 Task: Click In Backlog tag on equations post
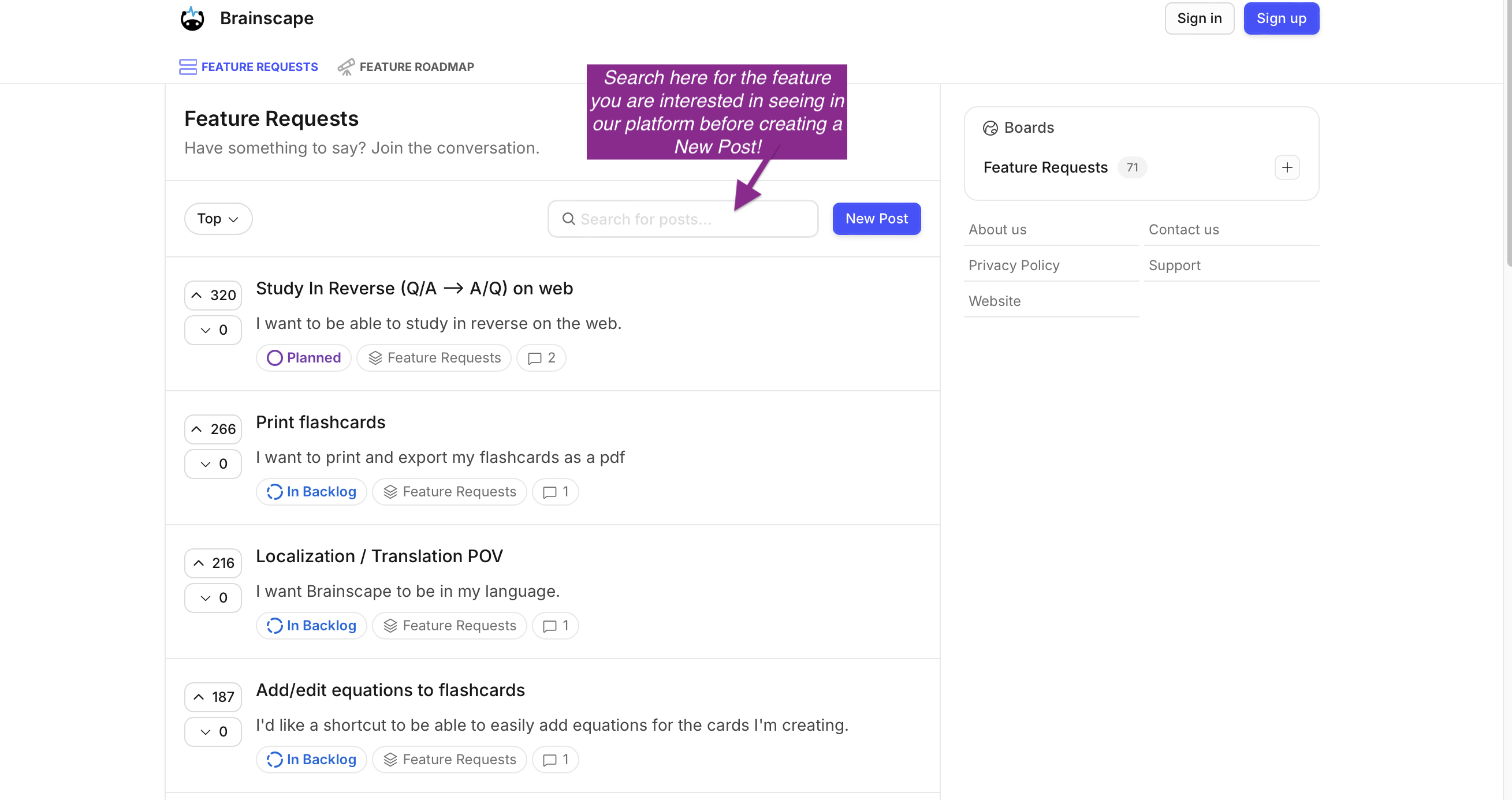(311, 760)
